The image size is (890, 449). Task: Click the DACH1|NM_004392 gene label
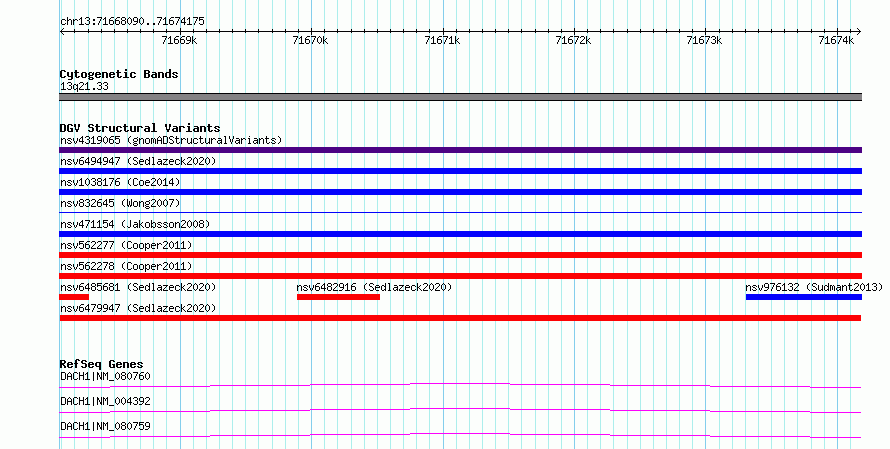[x=105, y=401]
